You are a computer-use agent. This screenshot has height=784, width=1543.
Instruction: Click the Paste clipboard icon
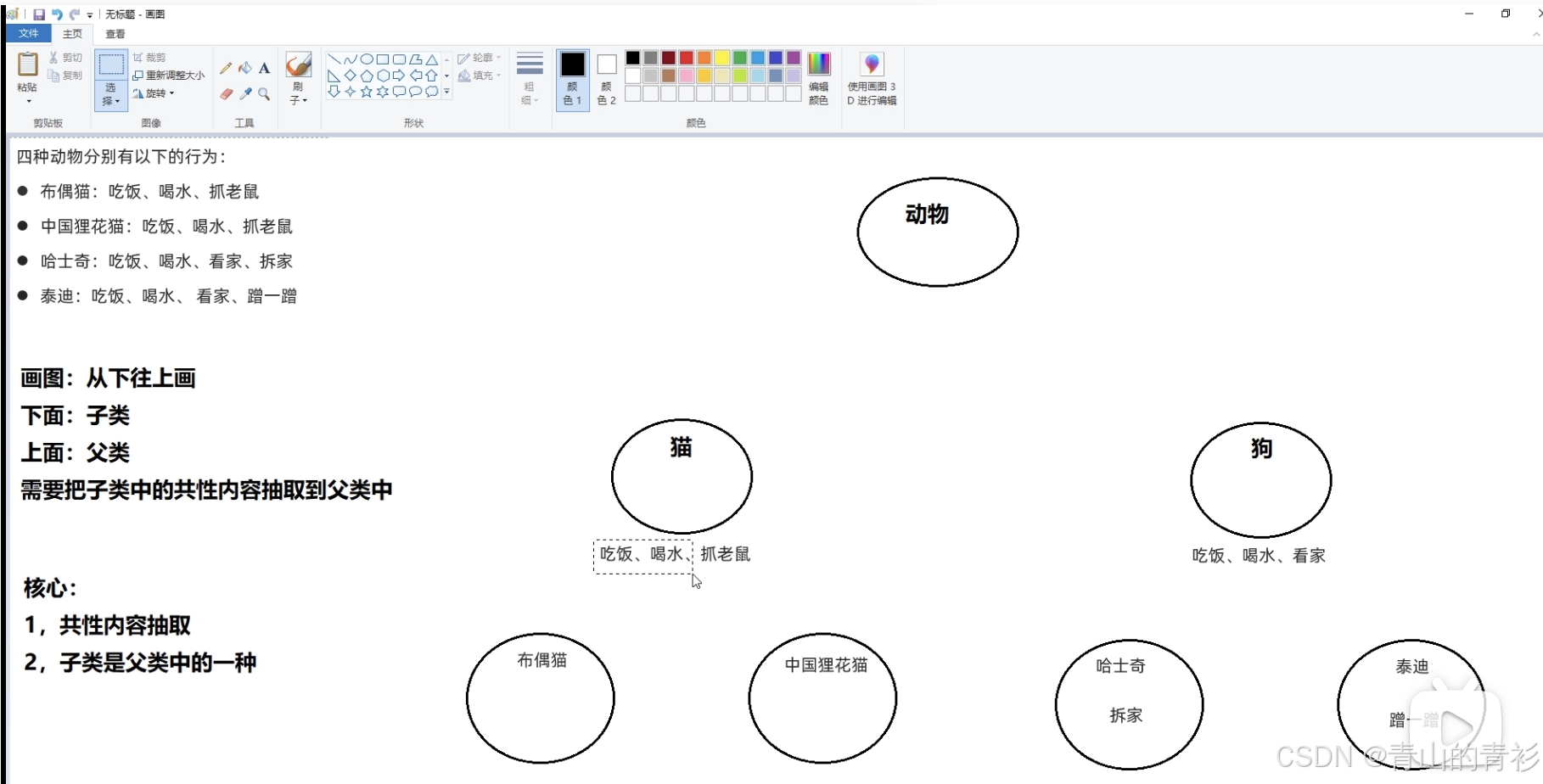click(28, 64)
